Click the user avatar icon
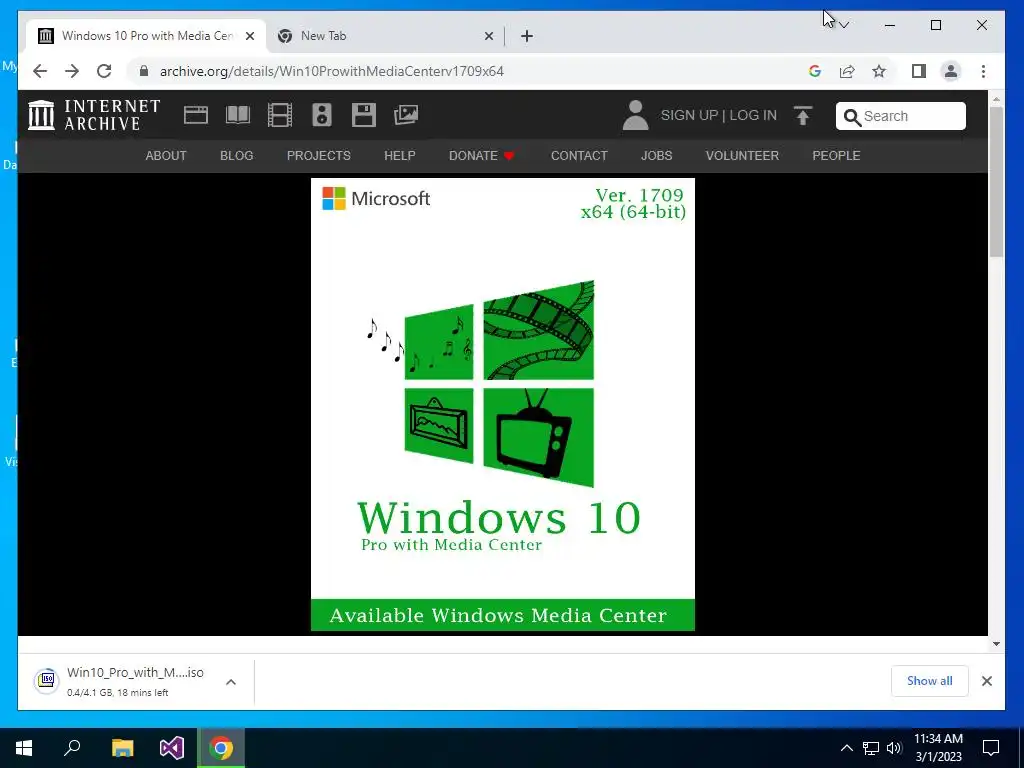 click(635, 115)
